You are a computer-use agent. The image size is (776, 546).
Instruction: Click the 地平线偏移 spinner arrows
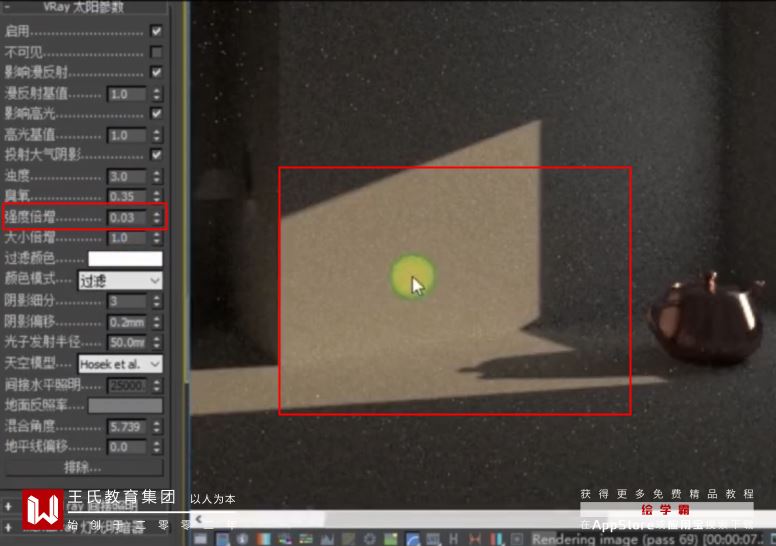pyautogui.click(x=156, y=447)
